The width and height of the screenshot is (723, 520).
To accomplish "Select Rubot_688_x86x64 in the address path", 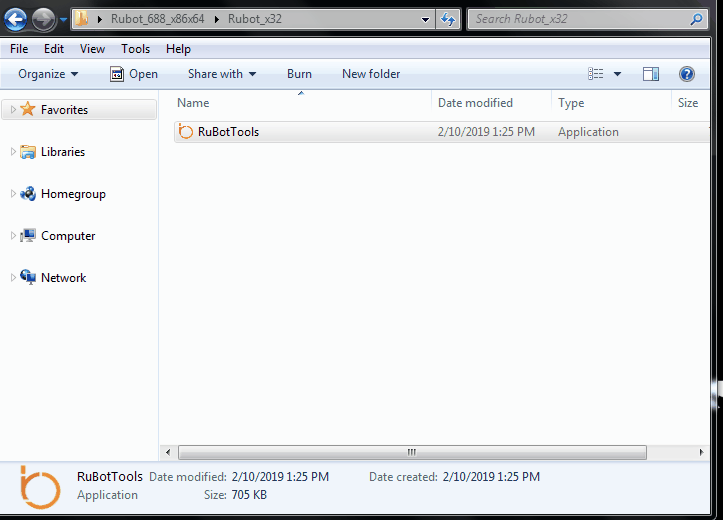I will point(157,19).
